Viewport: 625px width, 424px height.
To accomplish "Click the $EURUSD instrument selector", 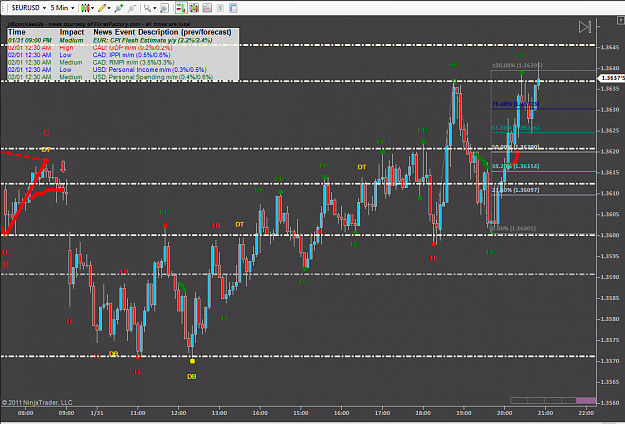I will [28, 8].
